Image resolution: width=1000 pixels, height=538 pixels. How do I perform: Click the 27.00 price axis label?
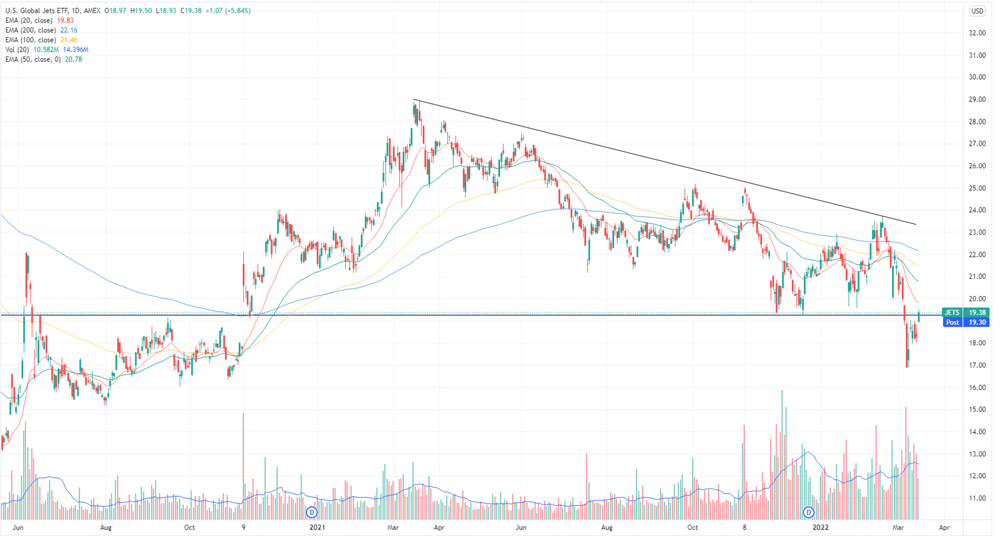tap(977, 143)
